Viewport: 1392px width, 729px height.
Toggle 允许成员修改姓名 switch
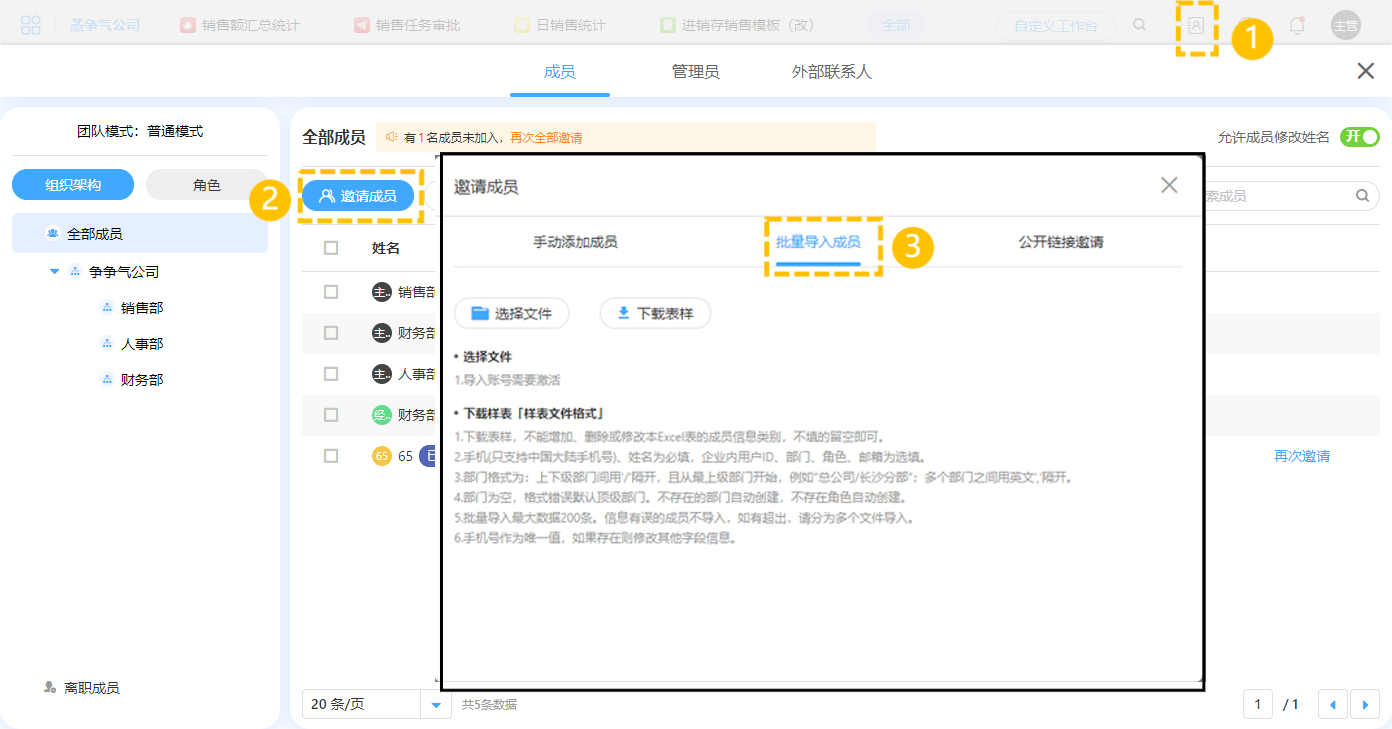click(1359, 137)
